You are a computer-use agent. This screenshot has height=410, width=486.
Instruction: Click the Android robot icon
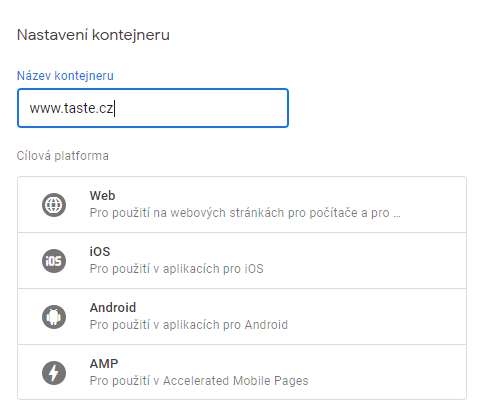coord(54,317)
